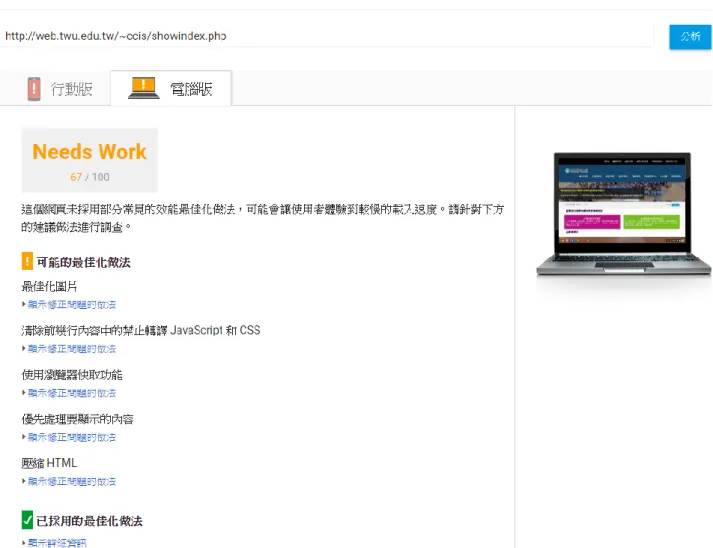Click the Needs Work score box

click(90, 161)
